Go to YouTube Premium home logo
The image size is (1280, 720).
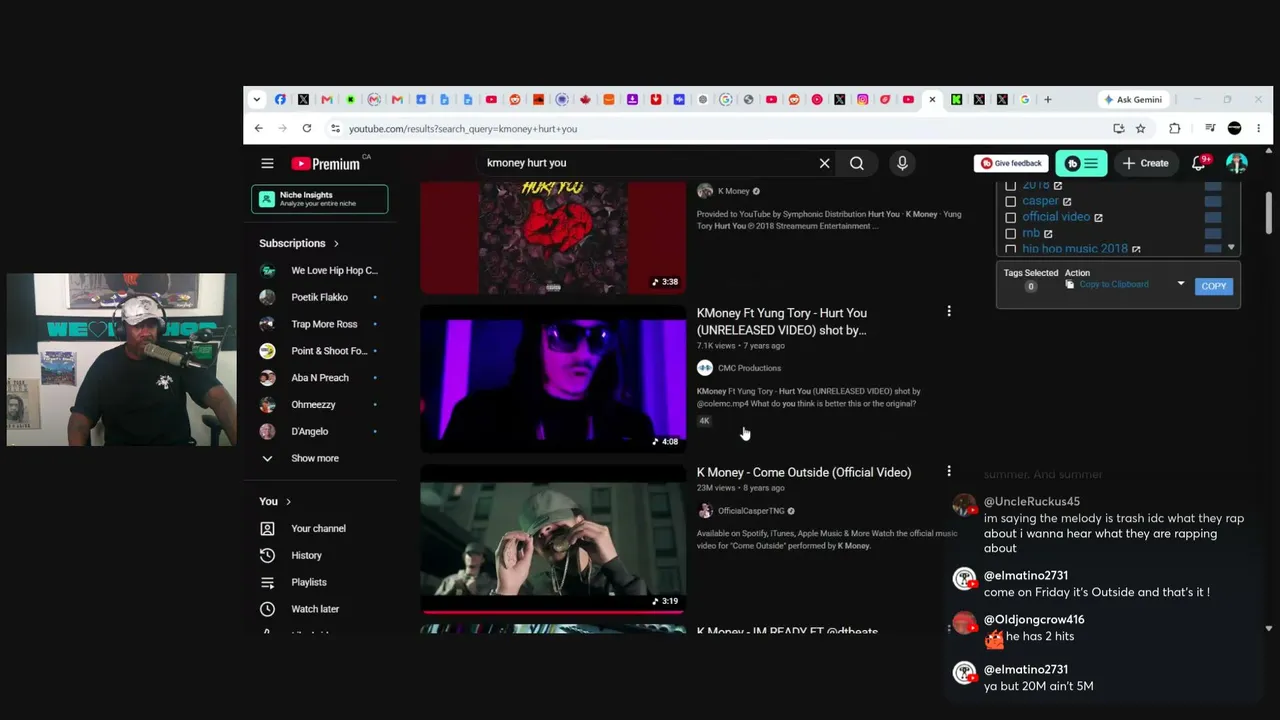pyautogui.click(x=325, y=163)
